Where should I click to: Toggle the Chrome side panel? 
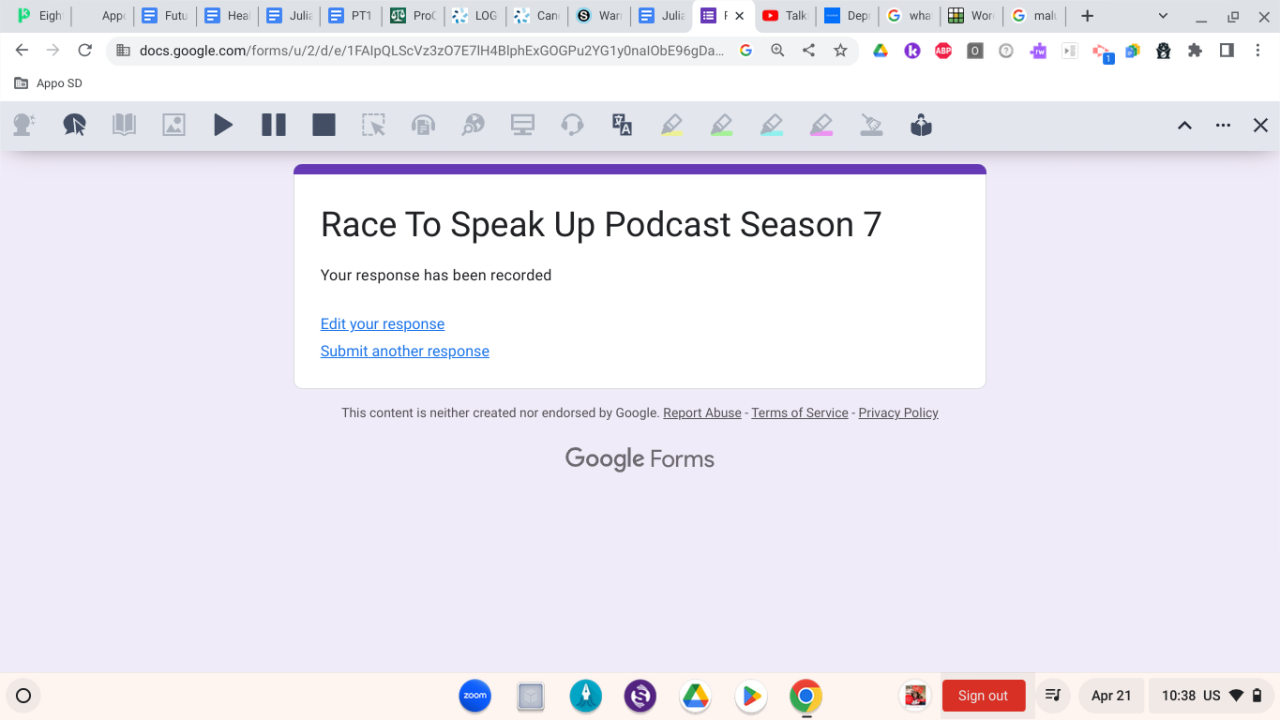(1227, 51)
